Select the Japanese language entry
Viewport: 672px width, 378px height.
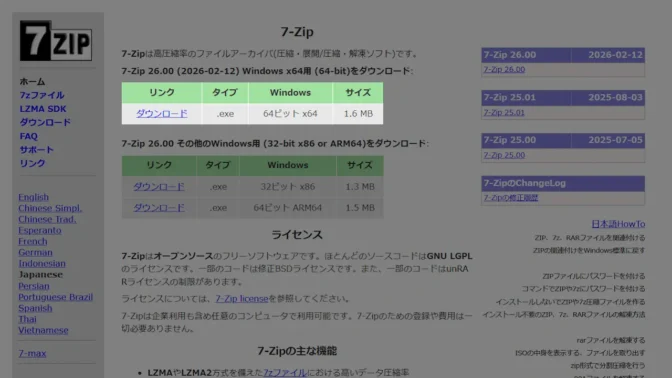[x=40, y=275]
